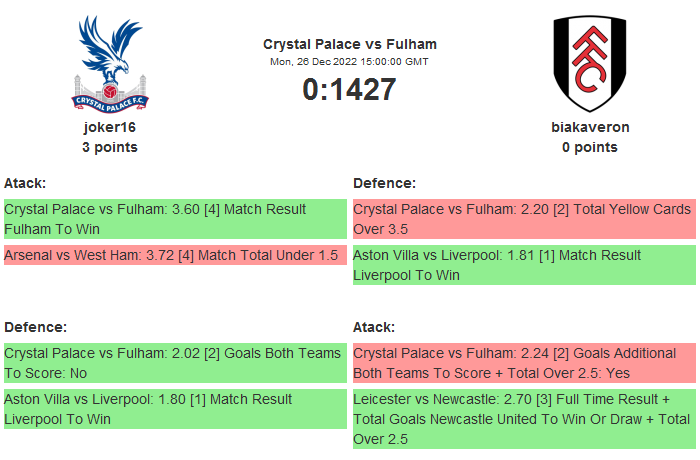Click the Fulham club crest
This screenshot has height=460, width=700.
[589, 62]
